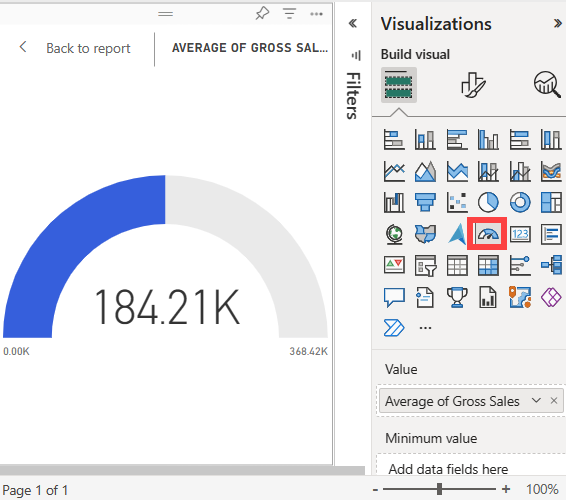The height and width of the screenshot is (500, 566).
Task: Pin the gauge visual
Action: click(262, 14)
